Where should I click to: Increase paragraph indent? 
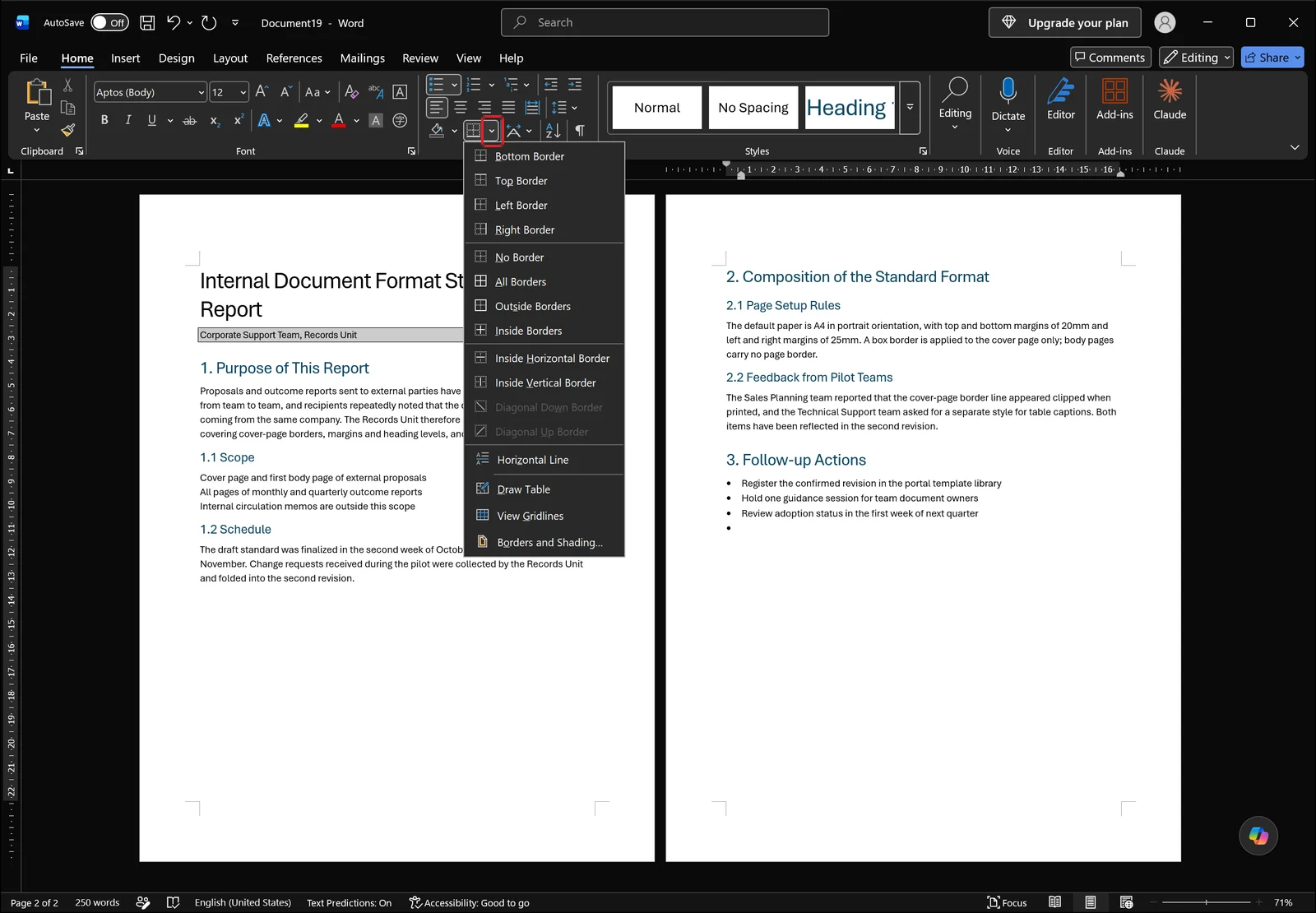575,85
